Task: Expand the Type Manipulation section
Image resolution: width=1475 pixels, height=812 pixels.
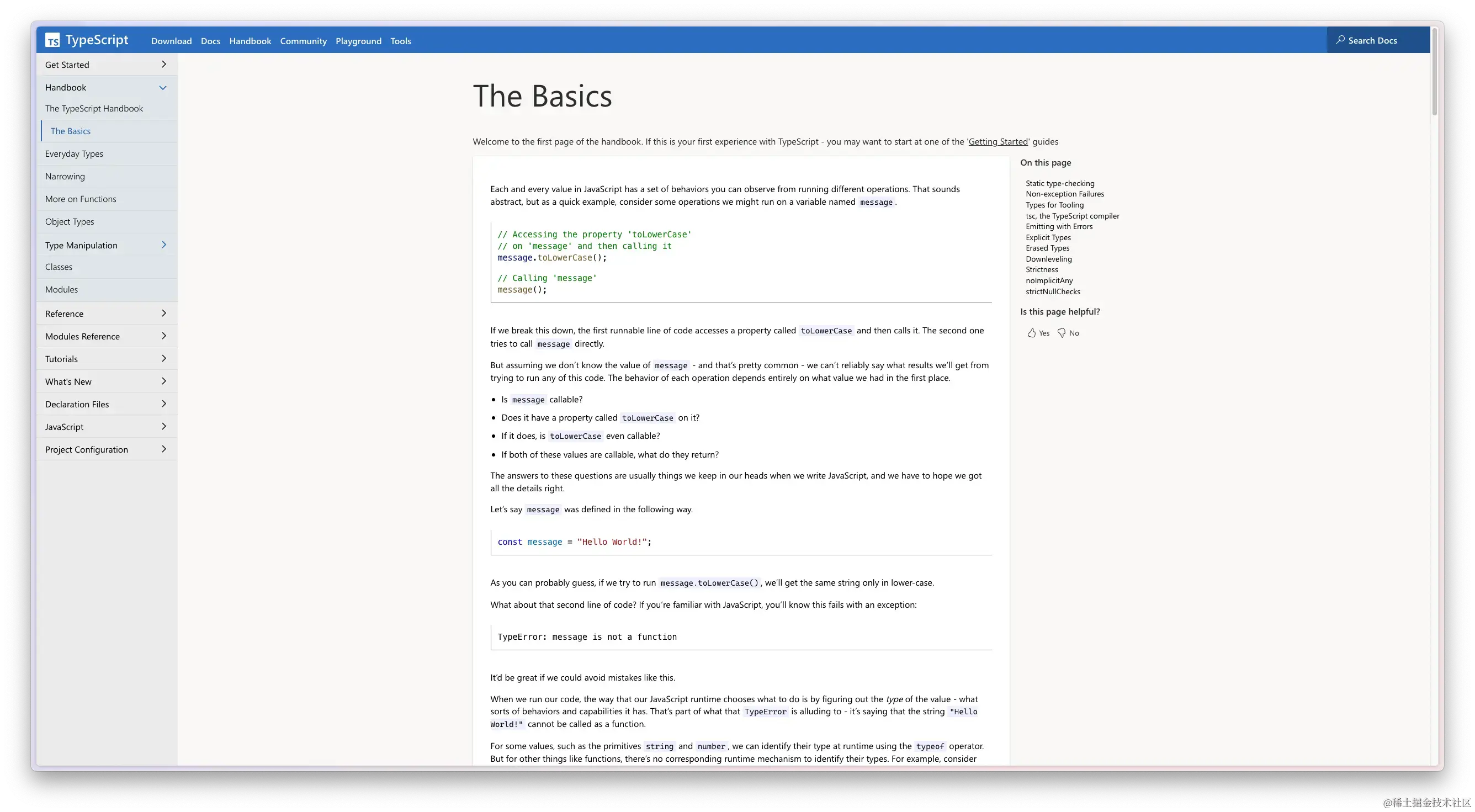Action: pyautogui.click(x=164, y=245)
